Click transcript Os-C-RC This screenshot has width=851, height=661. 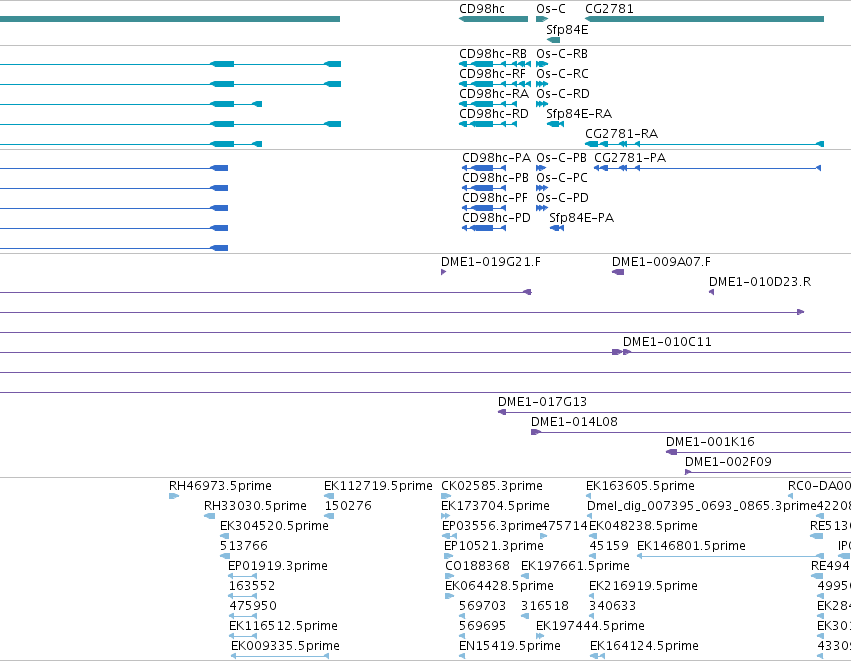(562, 74)
